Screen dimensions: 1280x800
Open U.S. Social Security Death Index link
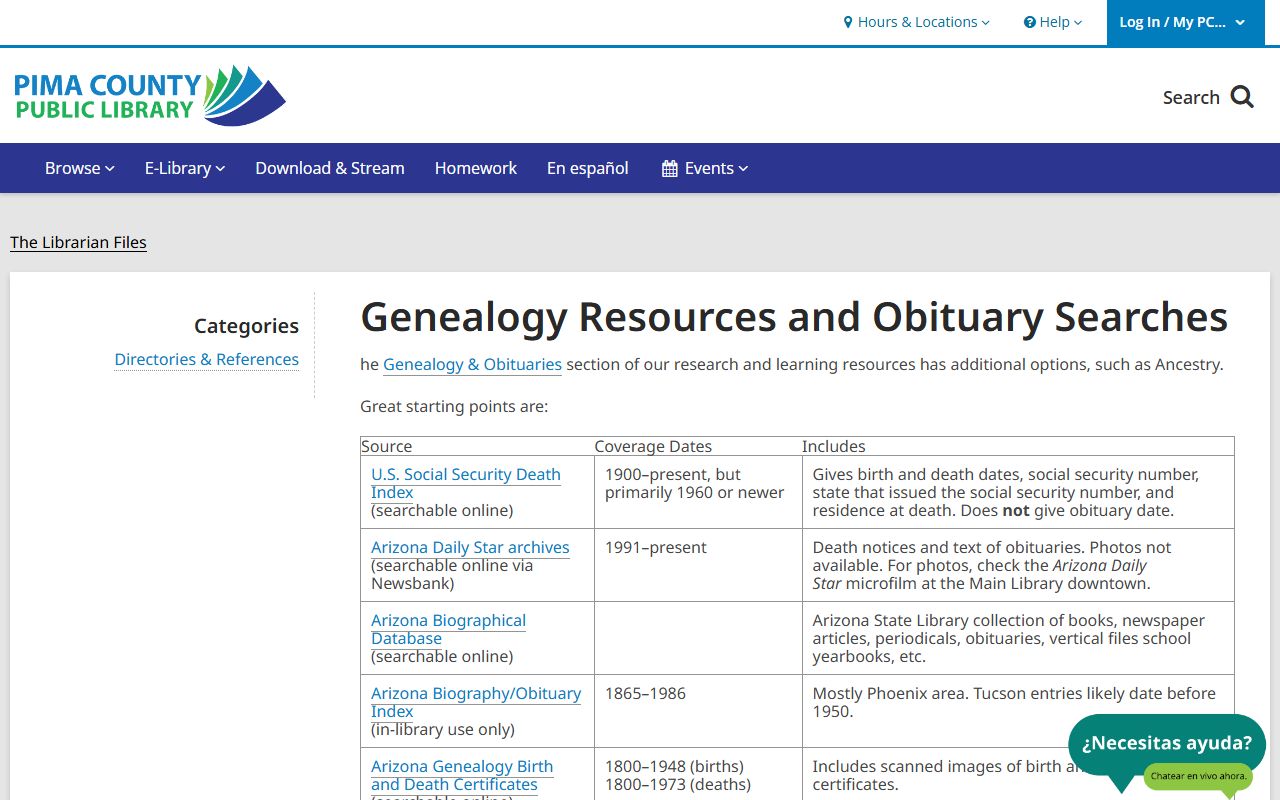coord(466,483)
